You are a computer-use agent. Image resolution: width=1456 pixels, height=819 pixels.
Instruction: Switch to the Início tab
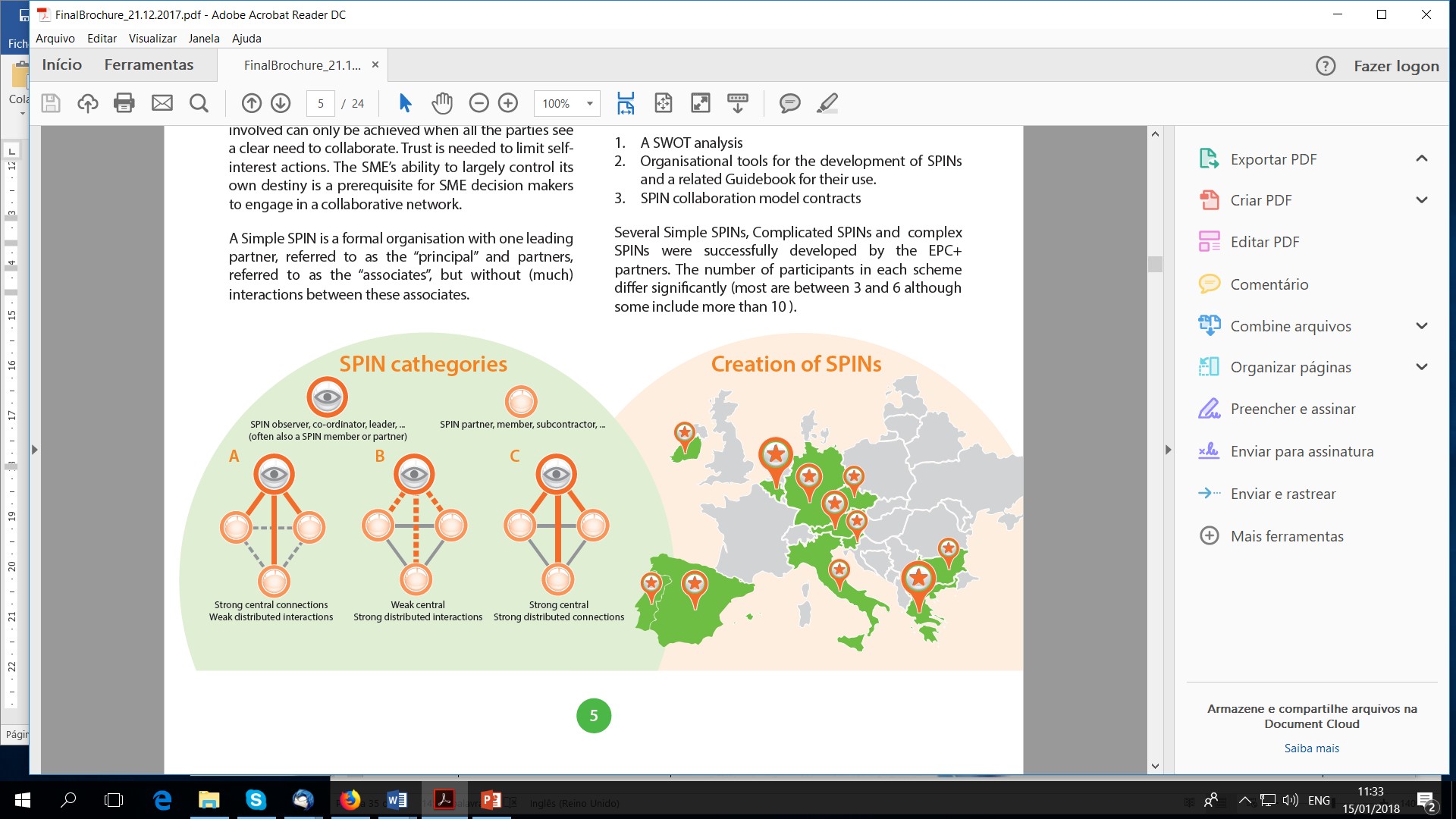pos(61,65)
